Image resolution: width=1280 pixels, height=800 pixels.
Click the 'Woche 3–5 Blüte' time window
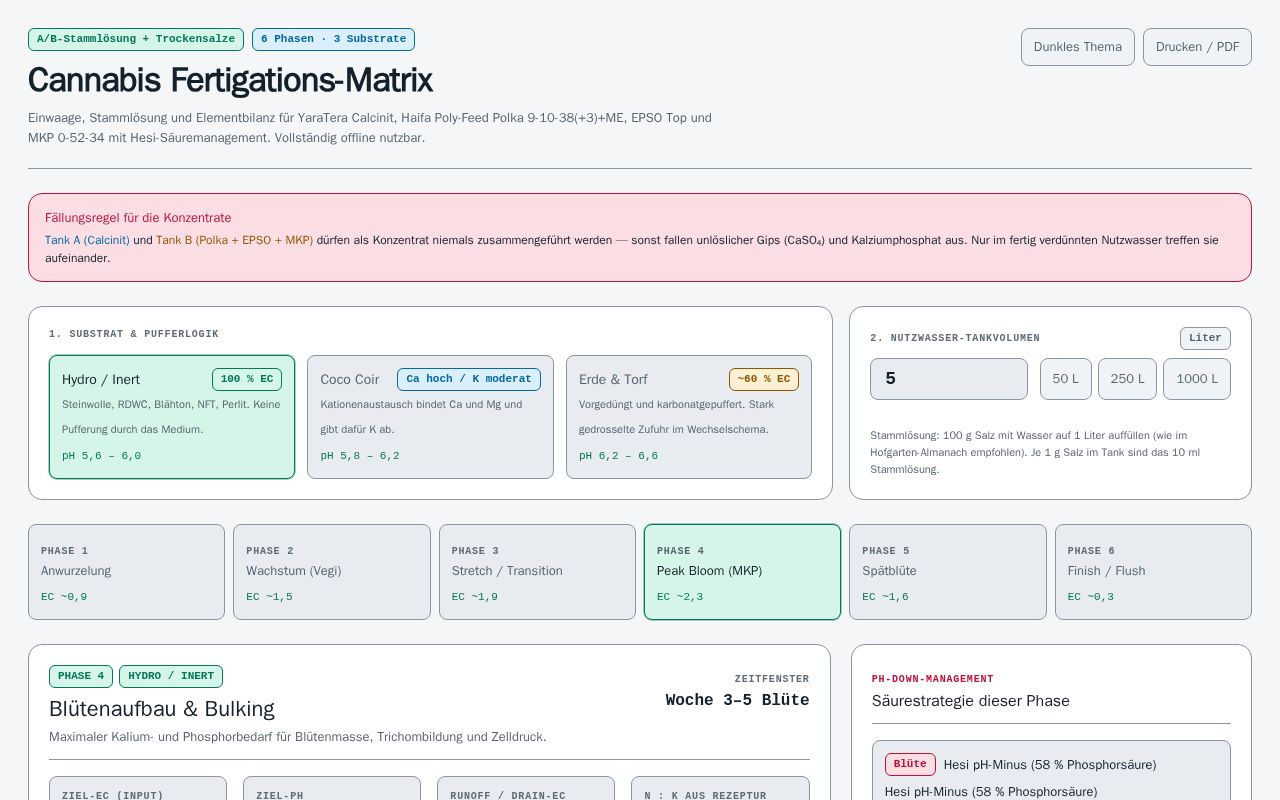pos(737,700)
